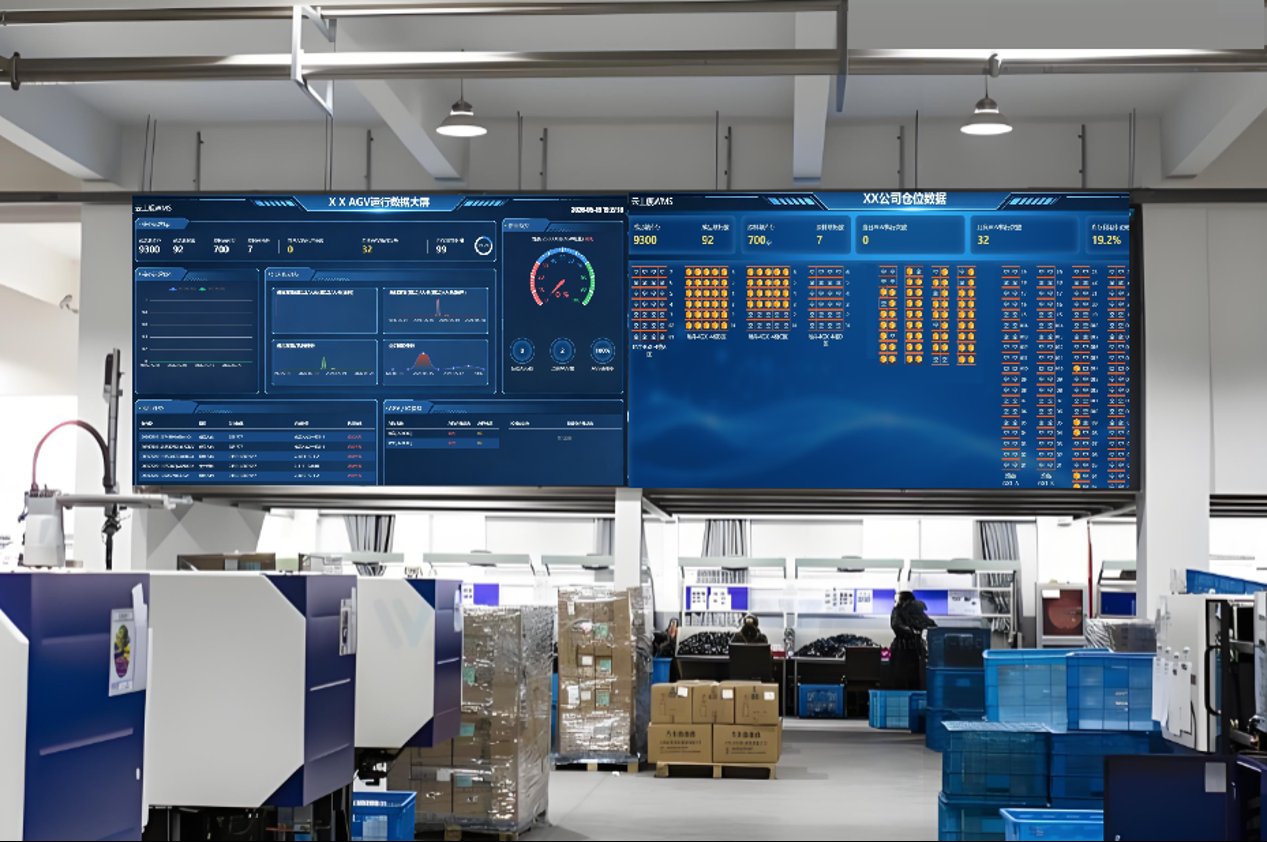The width and height of the screenshot is (1267, 842).
Task: Click the circular 99 progress ring in the stats bar
Action: (483, 246)
